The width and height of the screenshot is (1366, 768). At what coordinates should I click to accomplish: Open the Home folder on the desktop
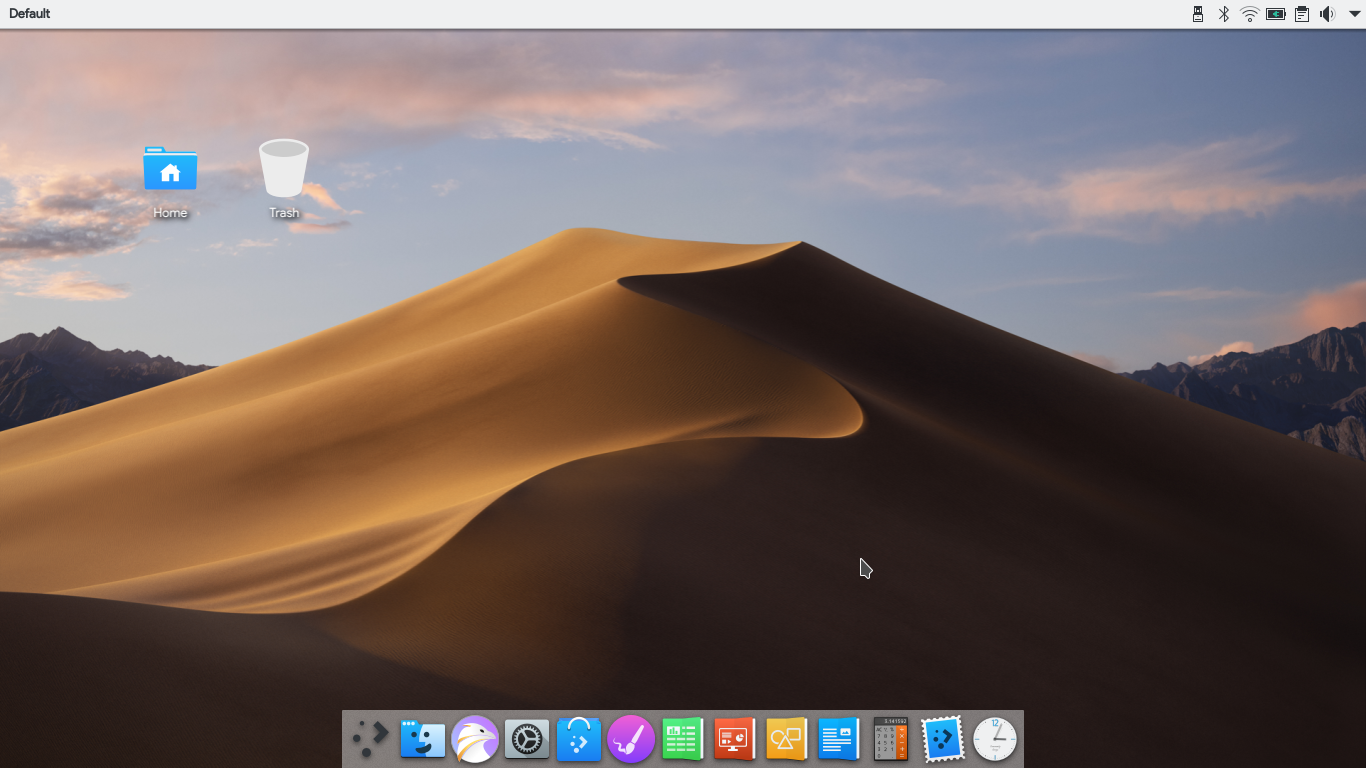(x=170, y=169)
